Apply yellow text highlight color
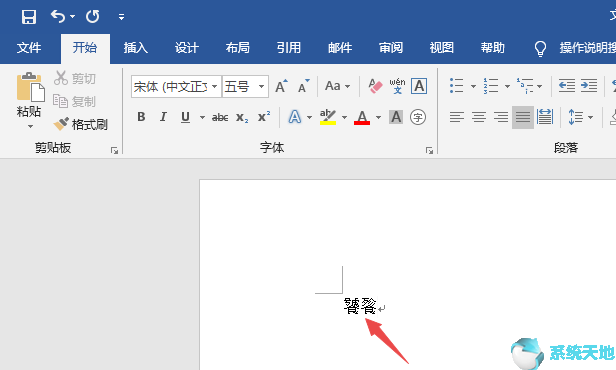This screenshot has width=616, height=370. click(x=328, y=117)
